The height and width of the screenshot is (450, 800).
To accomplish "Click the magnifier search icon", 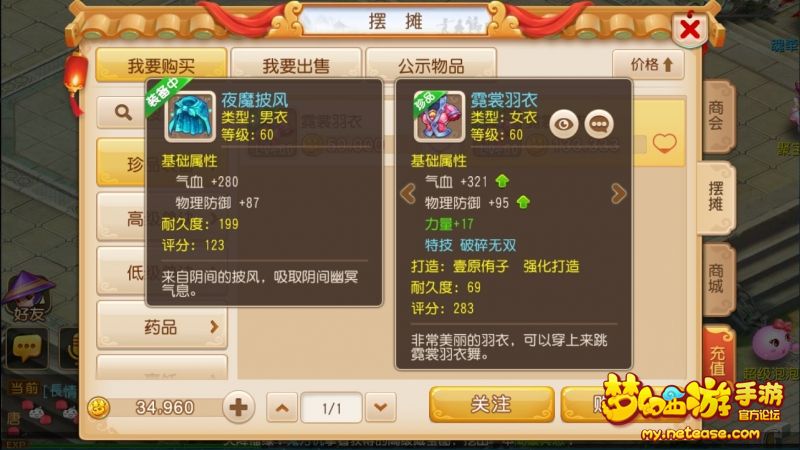I will [123, 112].
